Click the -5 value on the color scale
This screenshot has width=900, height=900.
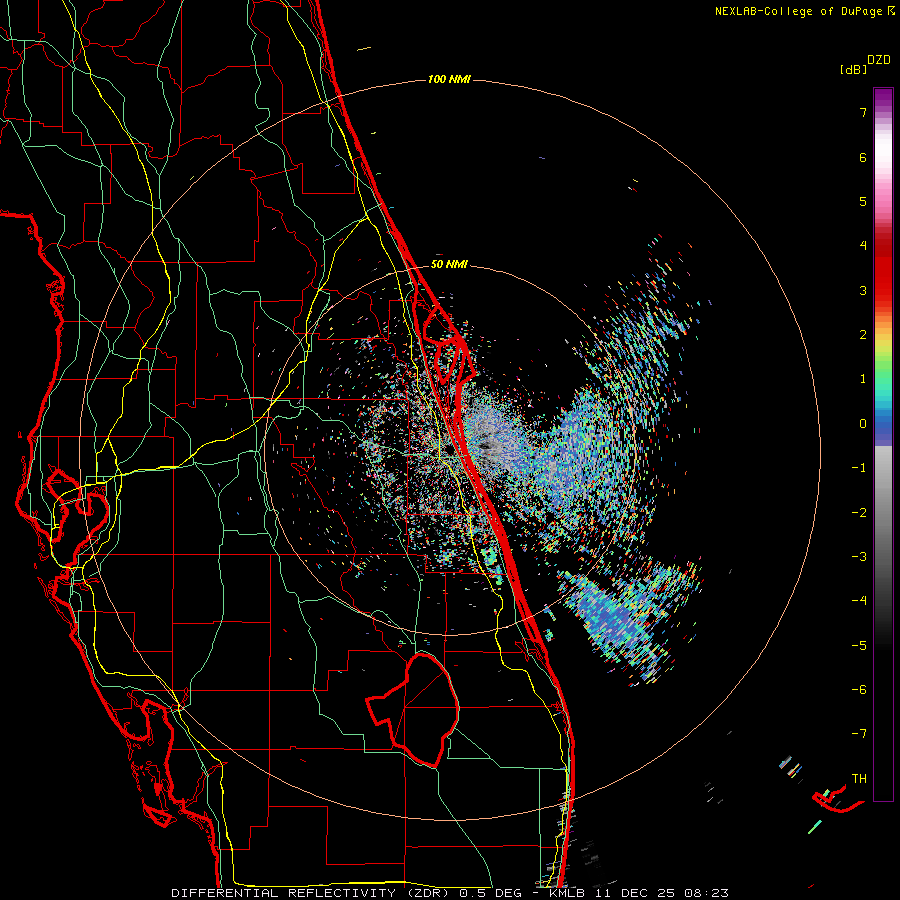(859, 646)
